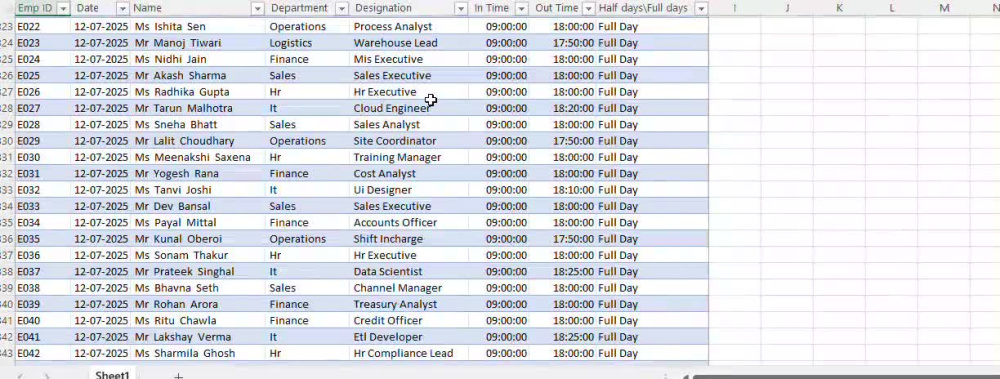Select the Logistics department cell
Image resolution: width=1000 pixels, height=379 pixels.
click(x=307, y=43)
